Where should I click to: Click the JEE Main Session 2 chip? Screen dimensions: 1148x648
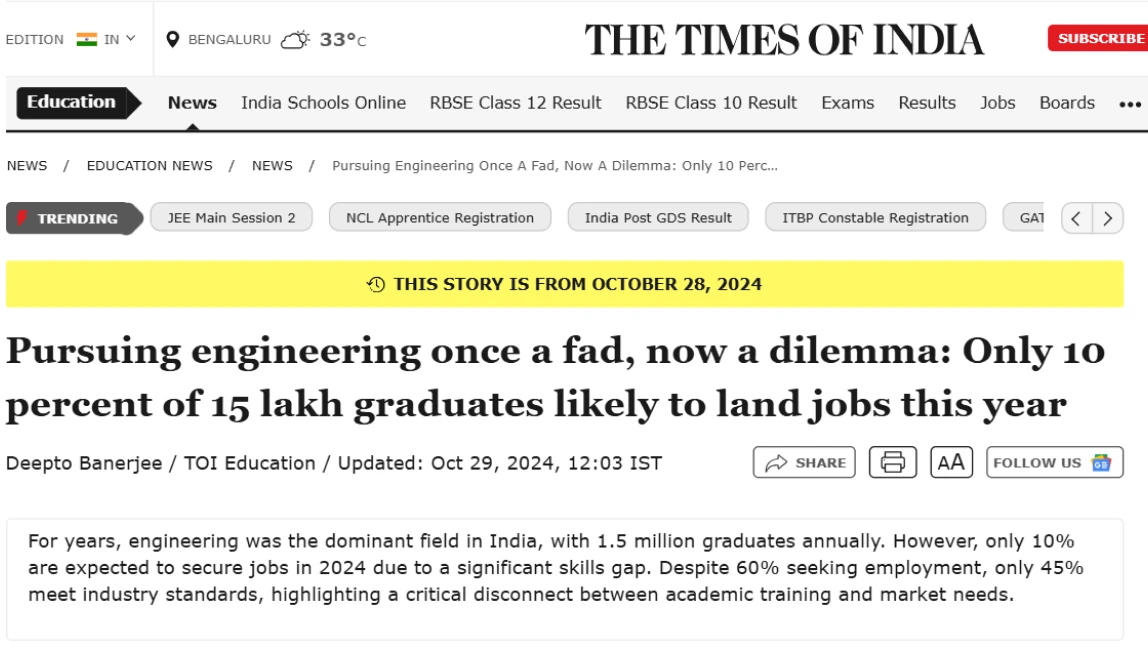[x=231, y=218]
